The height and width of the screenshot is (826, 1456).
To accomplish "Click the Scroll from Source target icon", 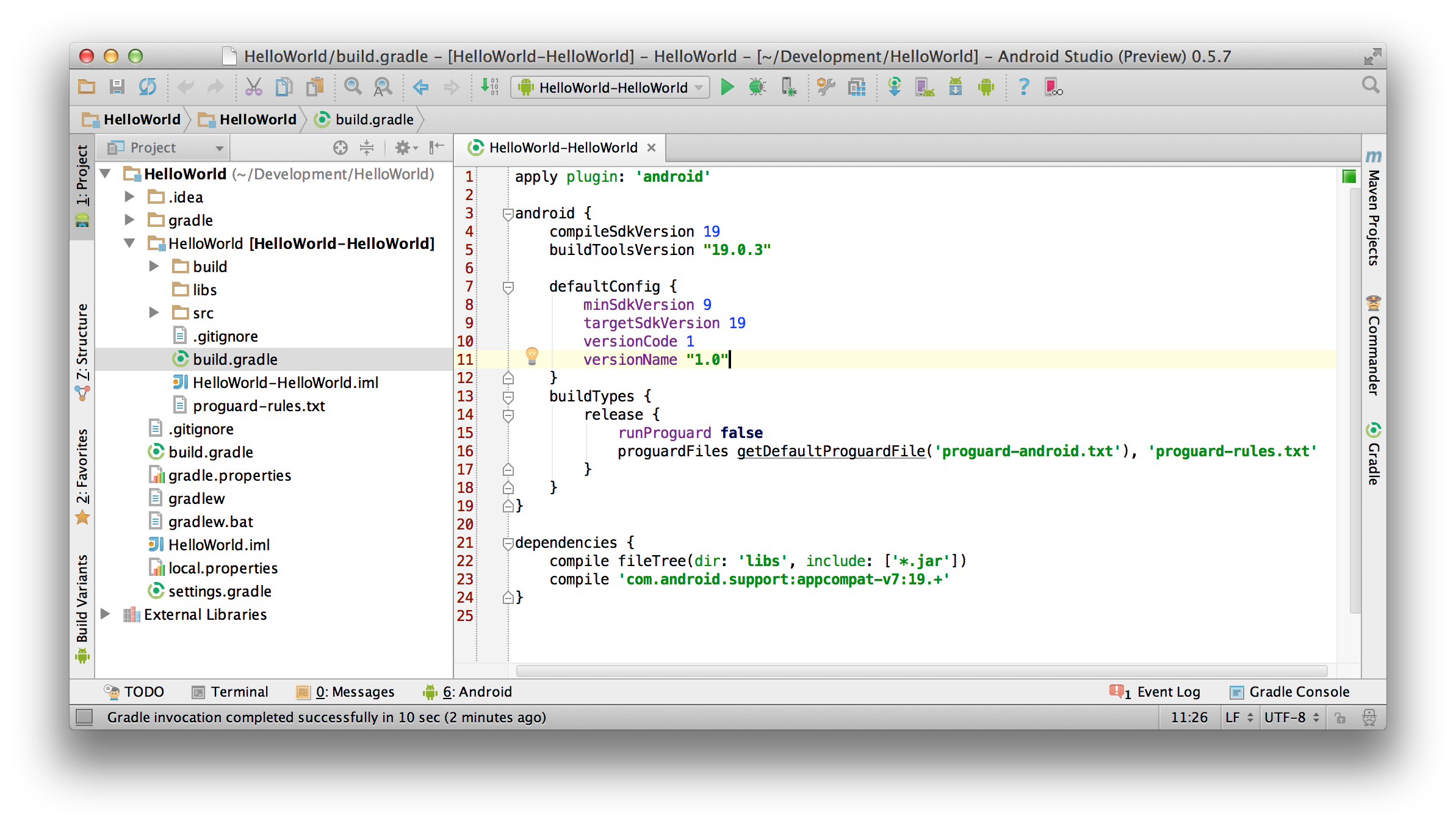I will 341,148.
